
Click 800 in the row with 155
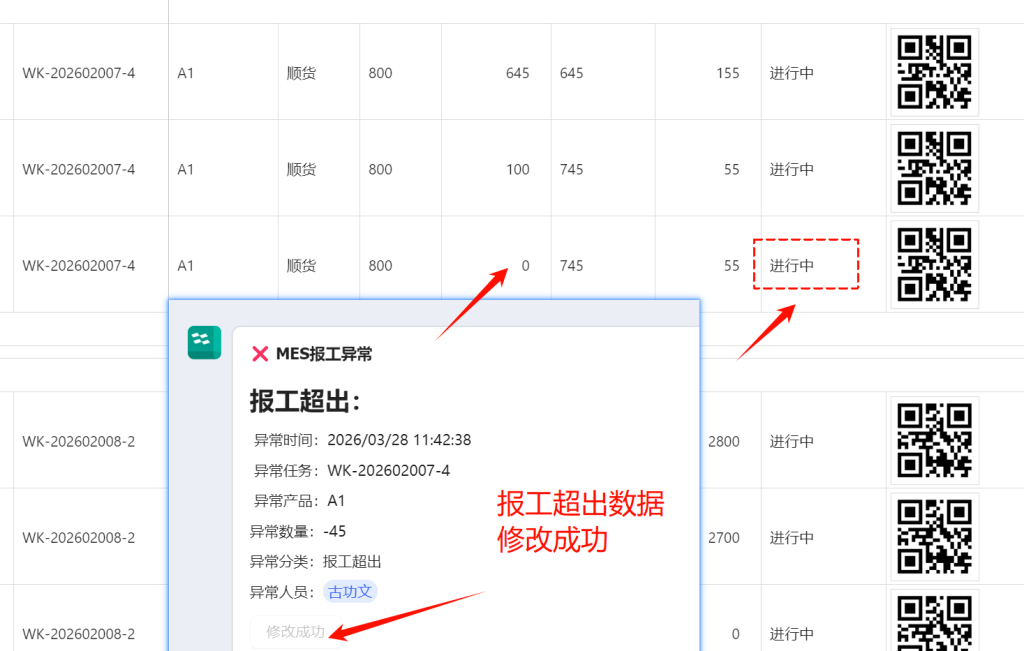point(380,73)
